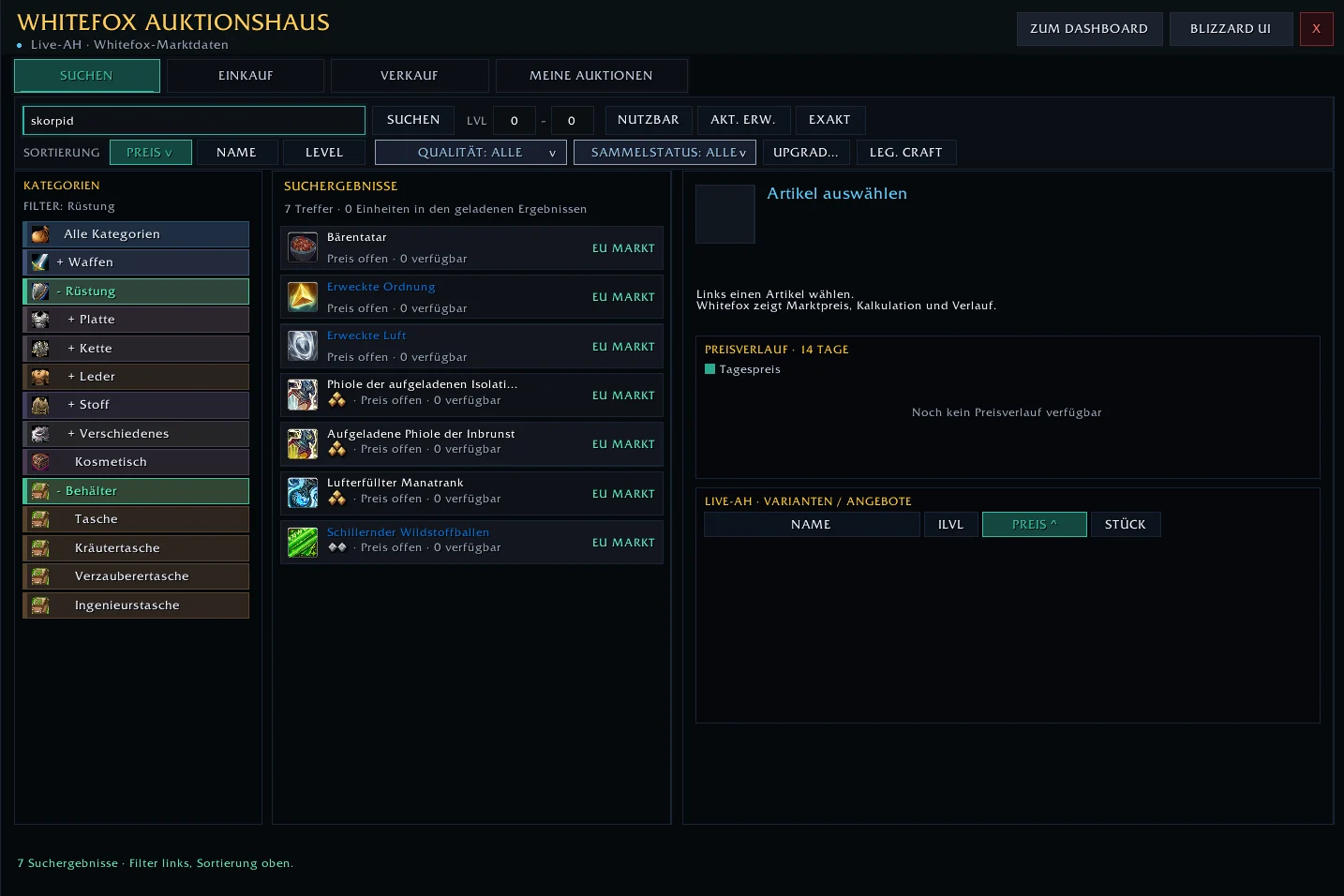The height and width of the screenshot is (896, 1344).
Task: Click the Alle Kategorien bag icon
Action: [x=39, y=234]
